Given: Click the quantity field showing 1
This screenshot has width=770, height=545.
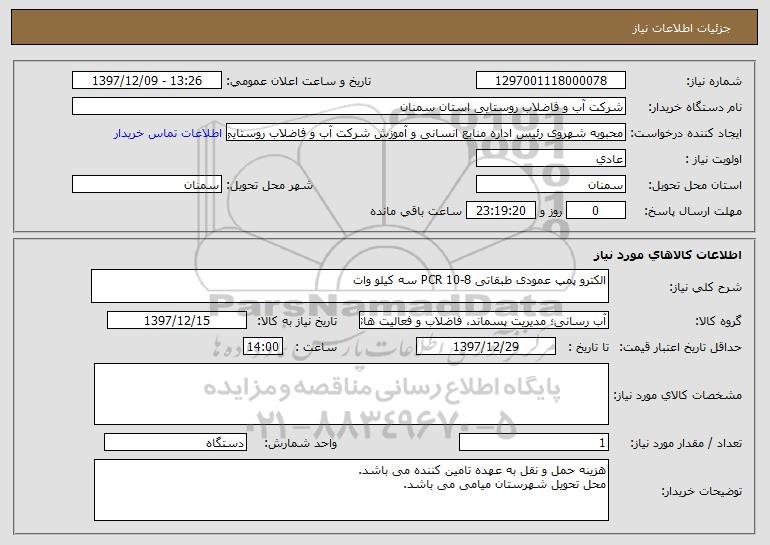Looking at the screenshot, I should click(x=534, y=442).
